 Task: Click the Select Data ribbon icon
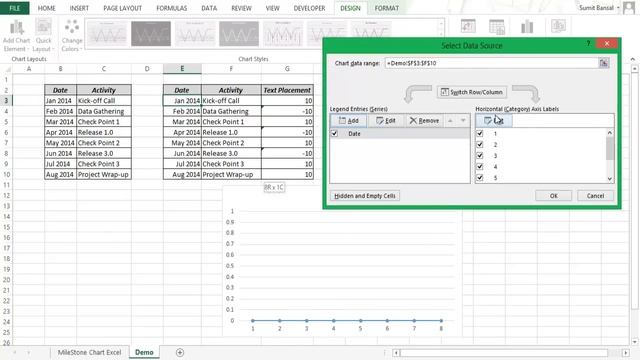[x=497, y=27]
